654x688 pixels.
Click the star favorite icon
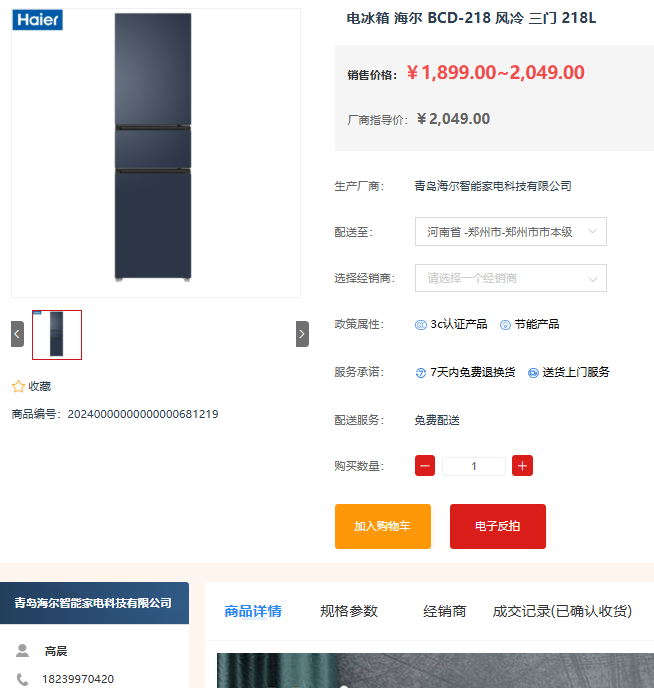[x=18, y=387]
